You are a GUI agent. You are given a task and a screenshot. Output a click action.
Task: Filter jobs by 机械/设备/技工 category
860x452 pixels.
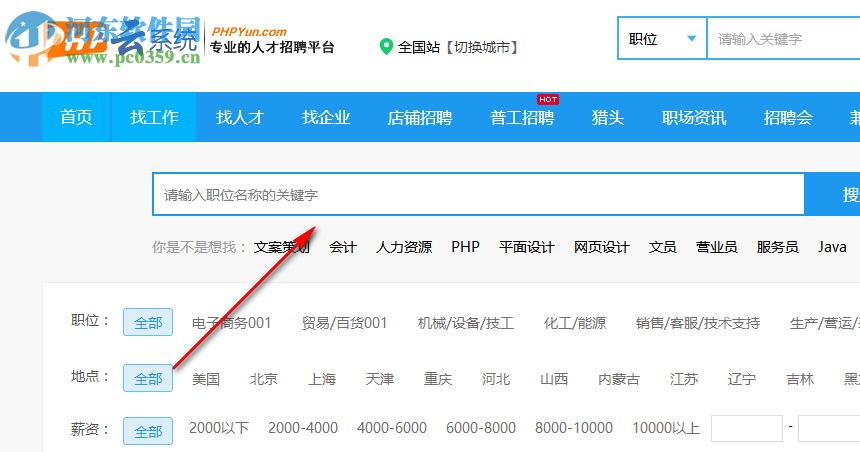tap(466, 323)
